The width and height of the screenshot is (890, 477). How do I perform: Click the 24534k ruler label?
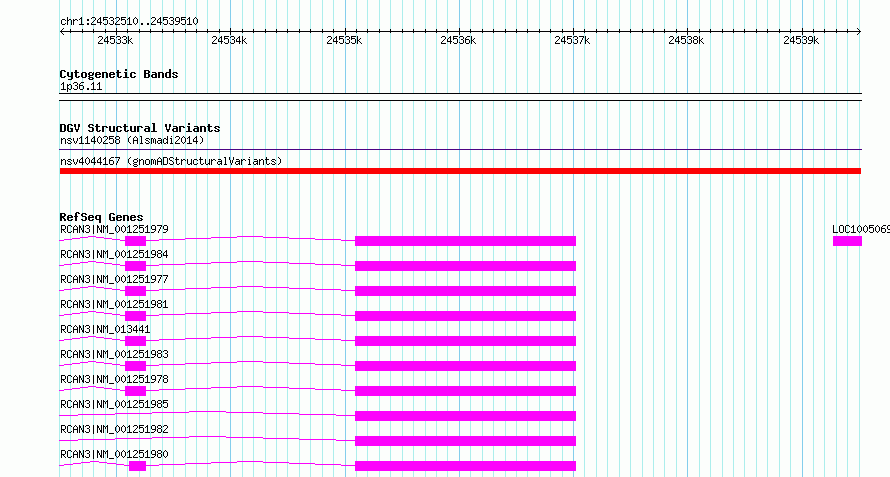coord(229,40)
